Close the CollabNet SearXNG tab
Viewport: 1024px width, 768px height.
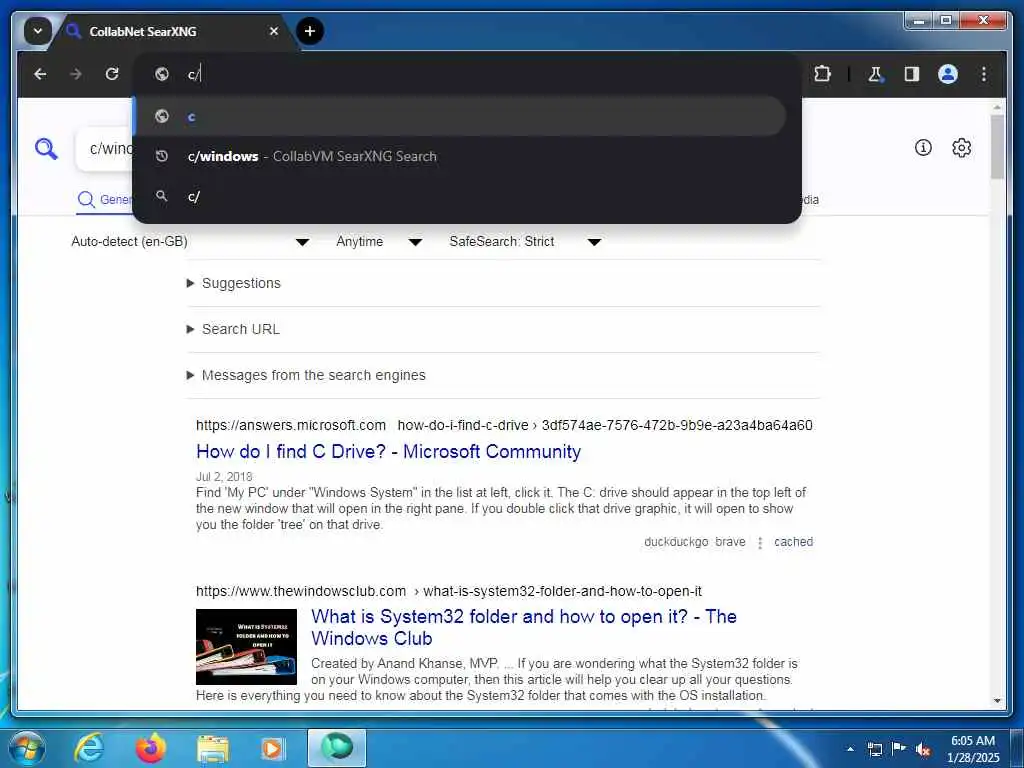click(x=274, y=31)
